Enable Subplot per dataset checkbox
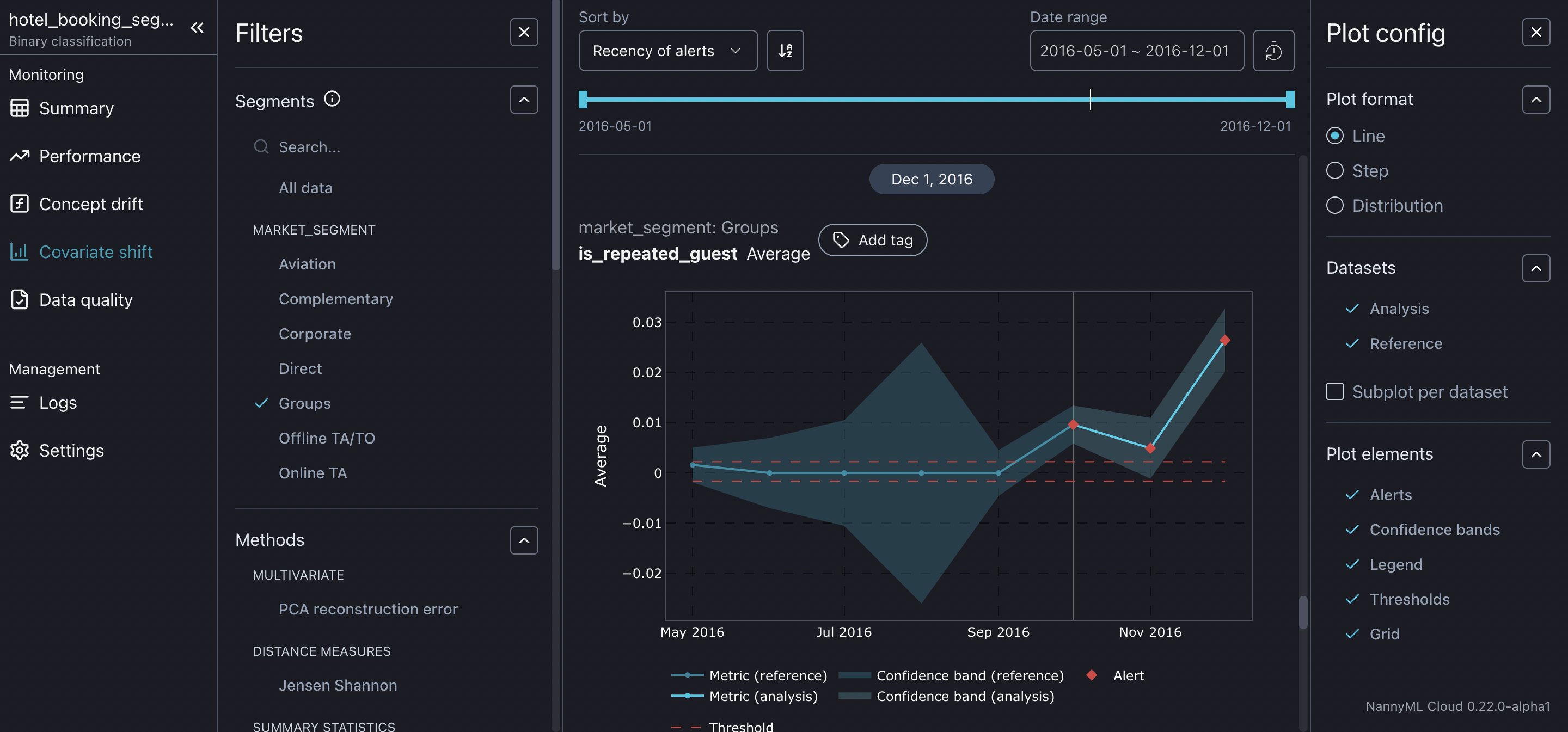Viewport: 1568px width, 732px height. [1335, 391]
